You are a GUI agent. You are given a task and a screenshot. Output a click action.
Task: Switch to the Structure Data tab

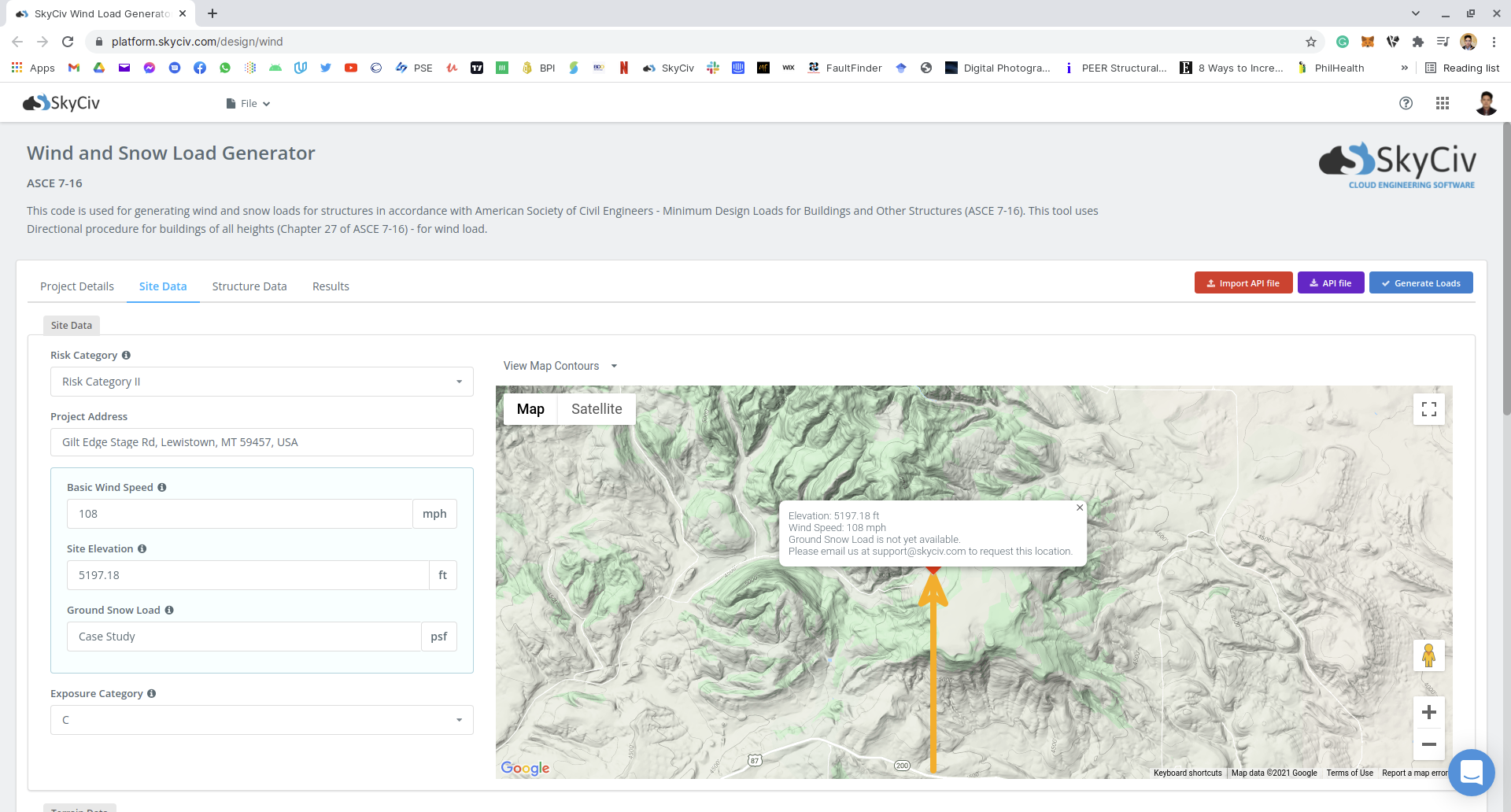(x=249, y=286)
